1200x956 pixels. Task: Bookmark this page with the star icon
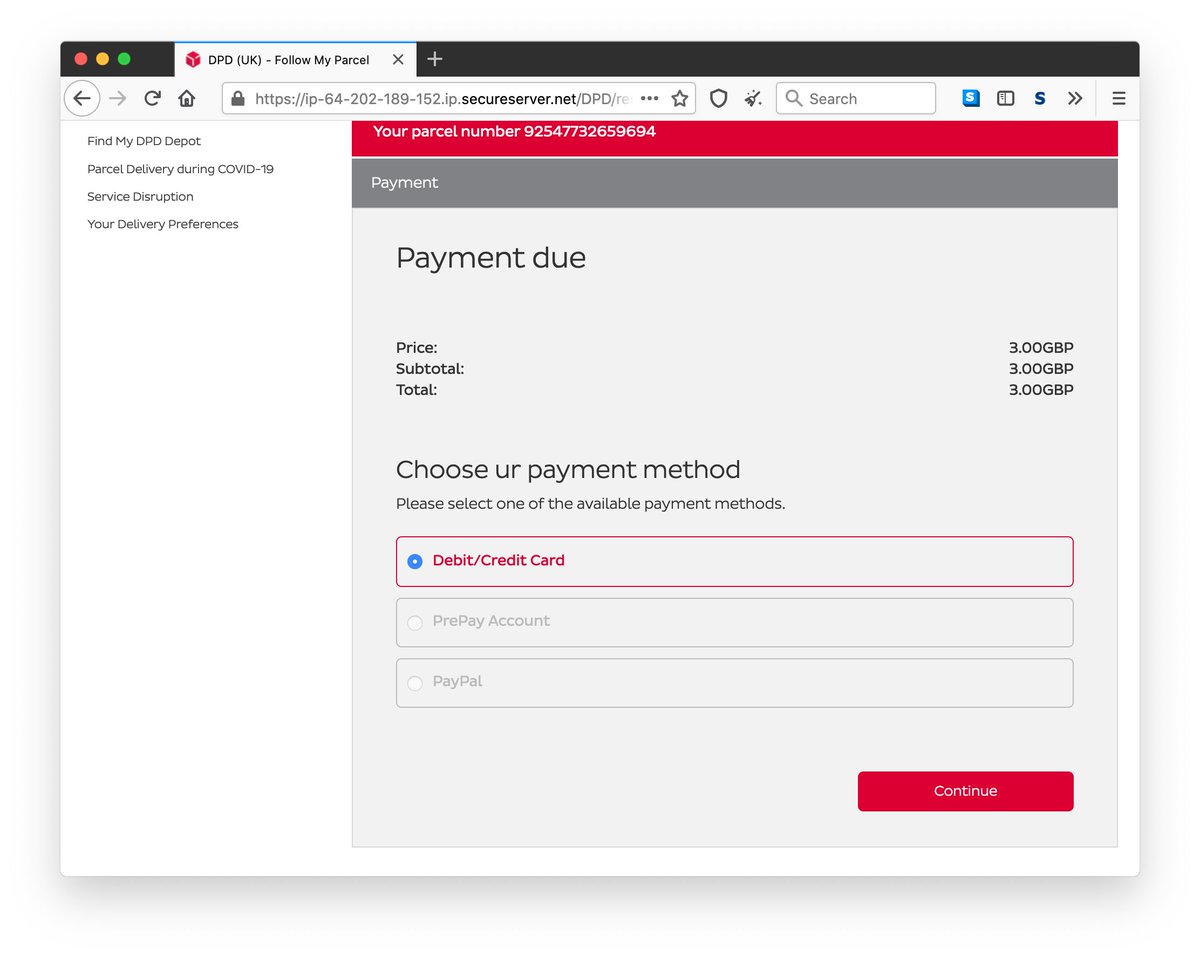click(679, 98)
